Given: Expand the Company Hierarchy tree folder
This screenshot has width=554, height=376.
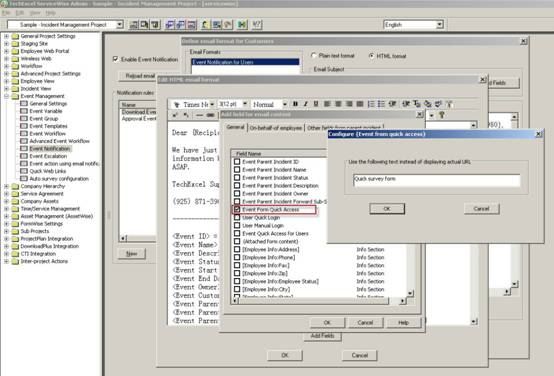Looking at the screenshot, I should click(x=6, y=186).
